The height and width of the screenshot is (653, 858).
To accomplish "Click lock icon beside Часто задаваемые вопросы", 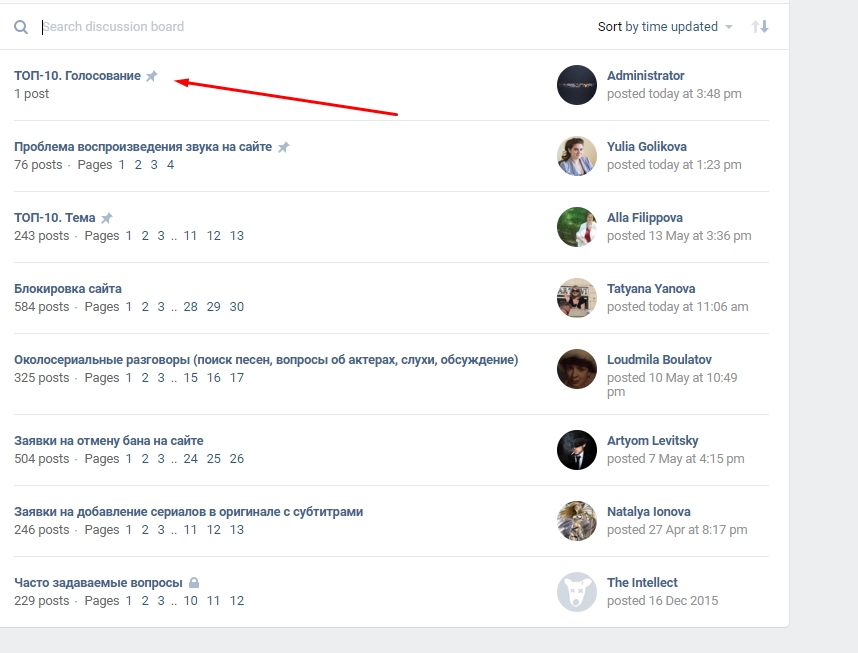I will click(x=194, y=583).
